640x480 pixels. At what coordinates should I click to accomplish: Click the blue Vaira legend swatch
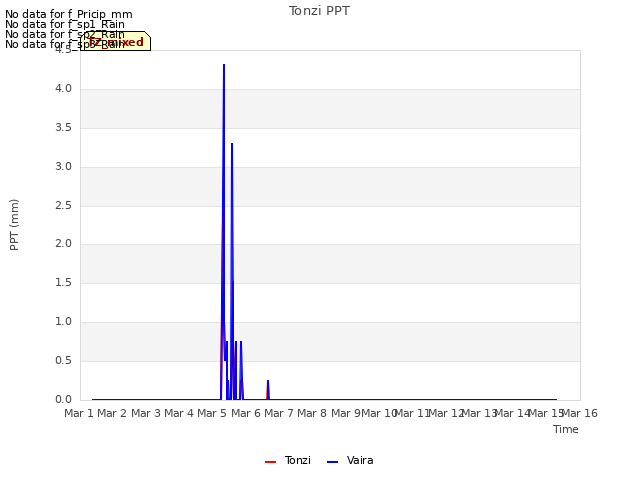(333, 462)
